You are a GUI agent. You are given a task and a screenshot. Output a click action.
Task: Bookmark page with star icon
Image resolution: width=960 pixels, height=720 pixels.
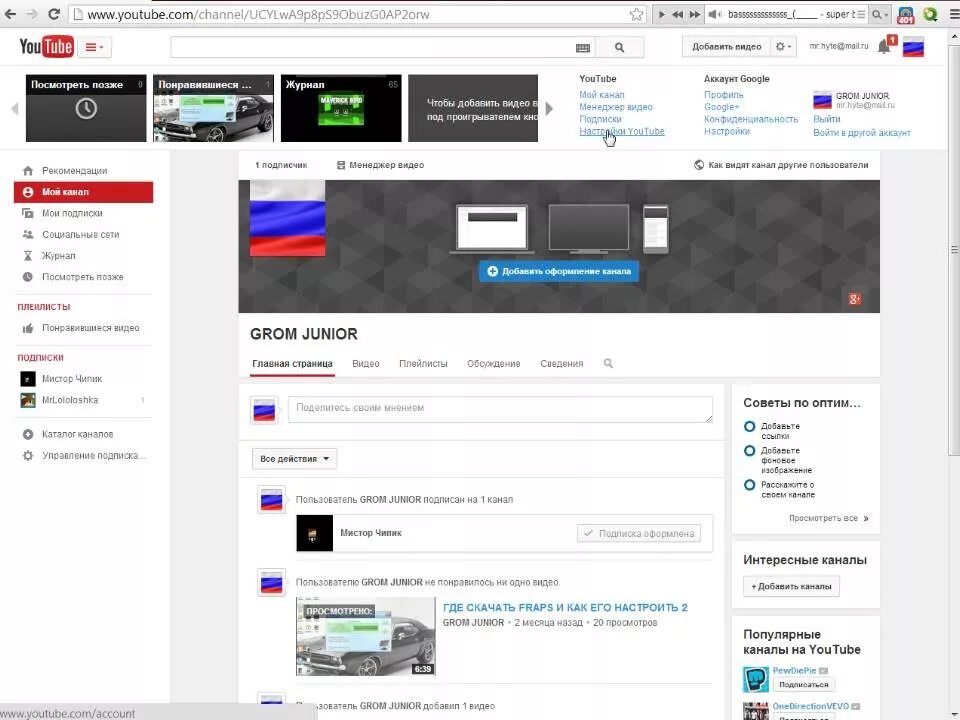[637, 14]
